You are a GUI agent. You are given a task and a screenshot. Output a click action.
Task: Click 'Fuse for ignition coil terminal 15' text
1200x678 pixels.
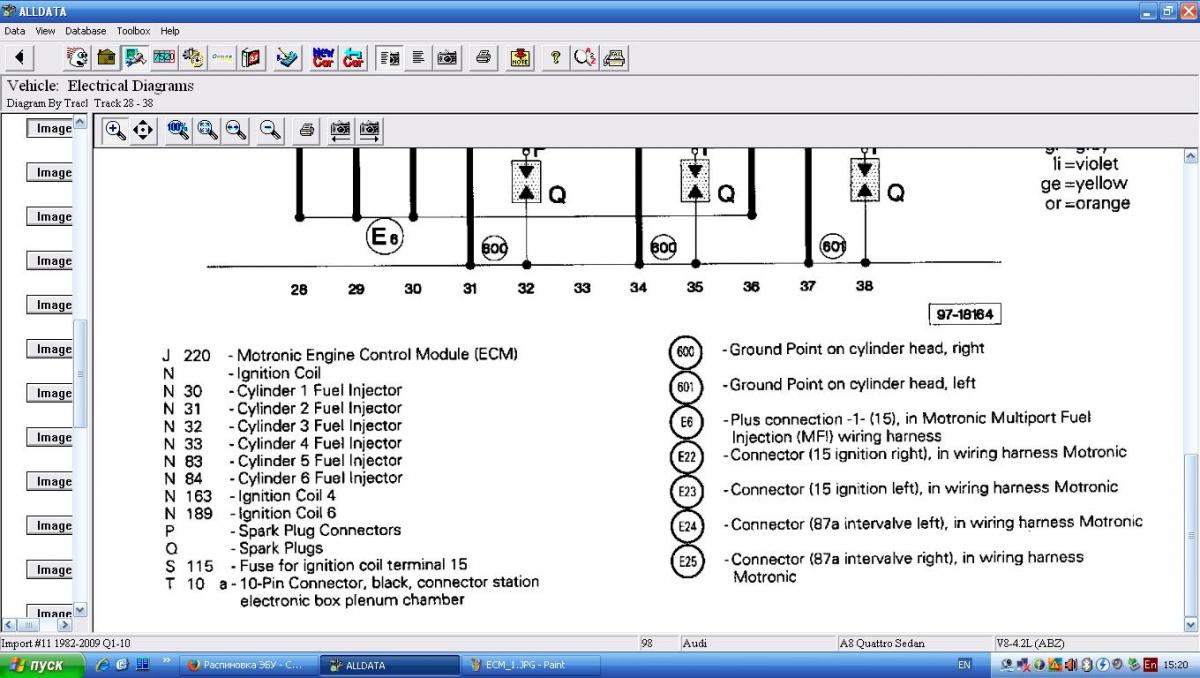(x=352, y=565)
